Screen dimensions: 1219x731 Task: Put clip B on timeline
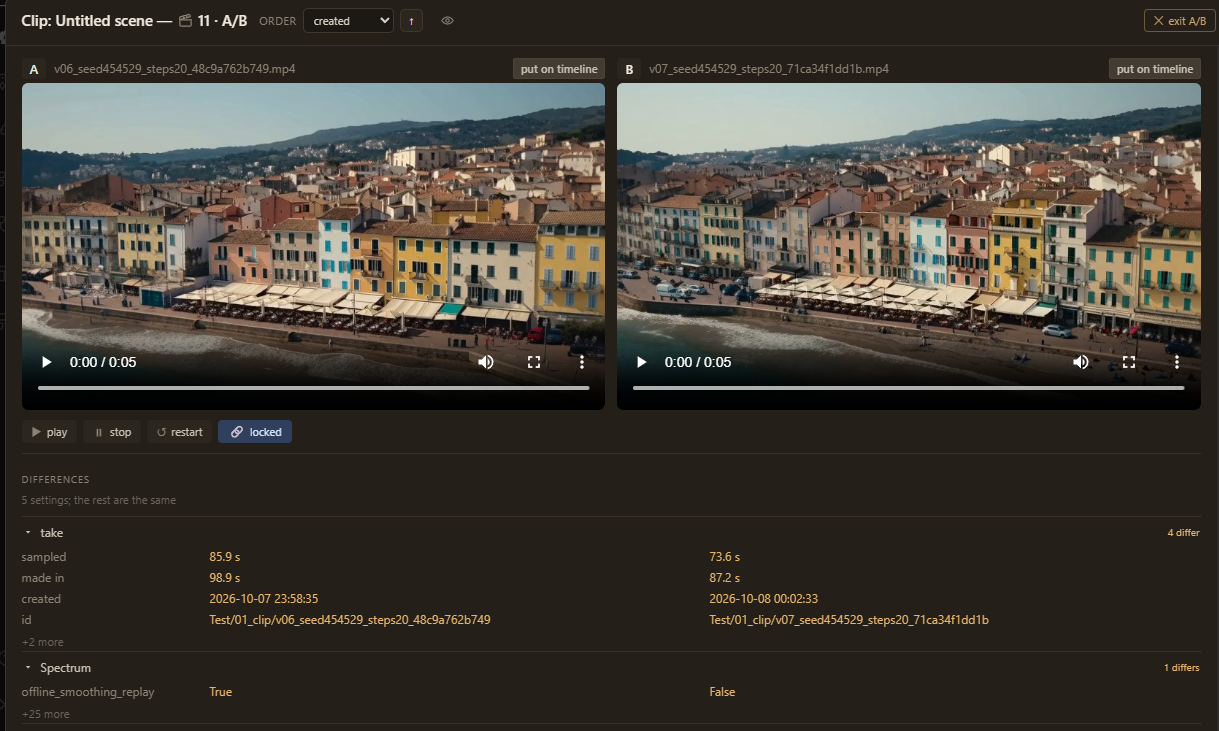click(x=1154, y=69)
